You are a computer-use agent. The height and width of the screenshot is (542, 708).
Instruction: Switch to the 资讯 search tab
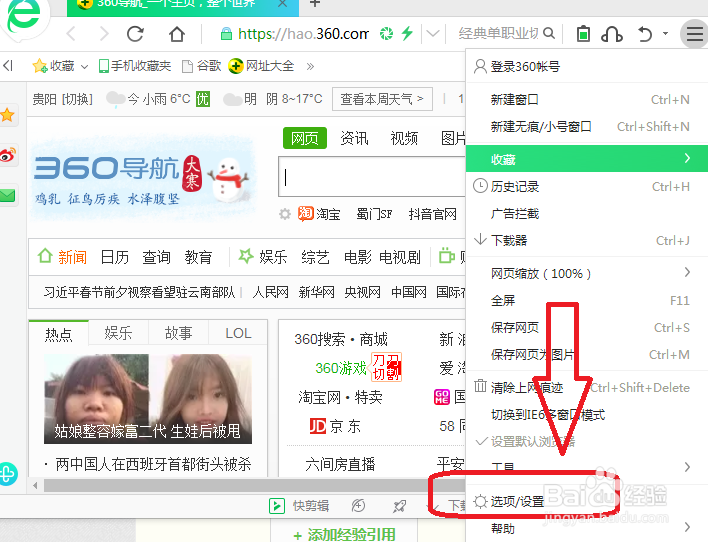pos(354,138)
